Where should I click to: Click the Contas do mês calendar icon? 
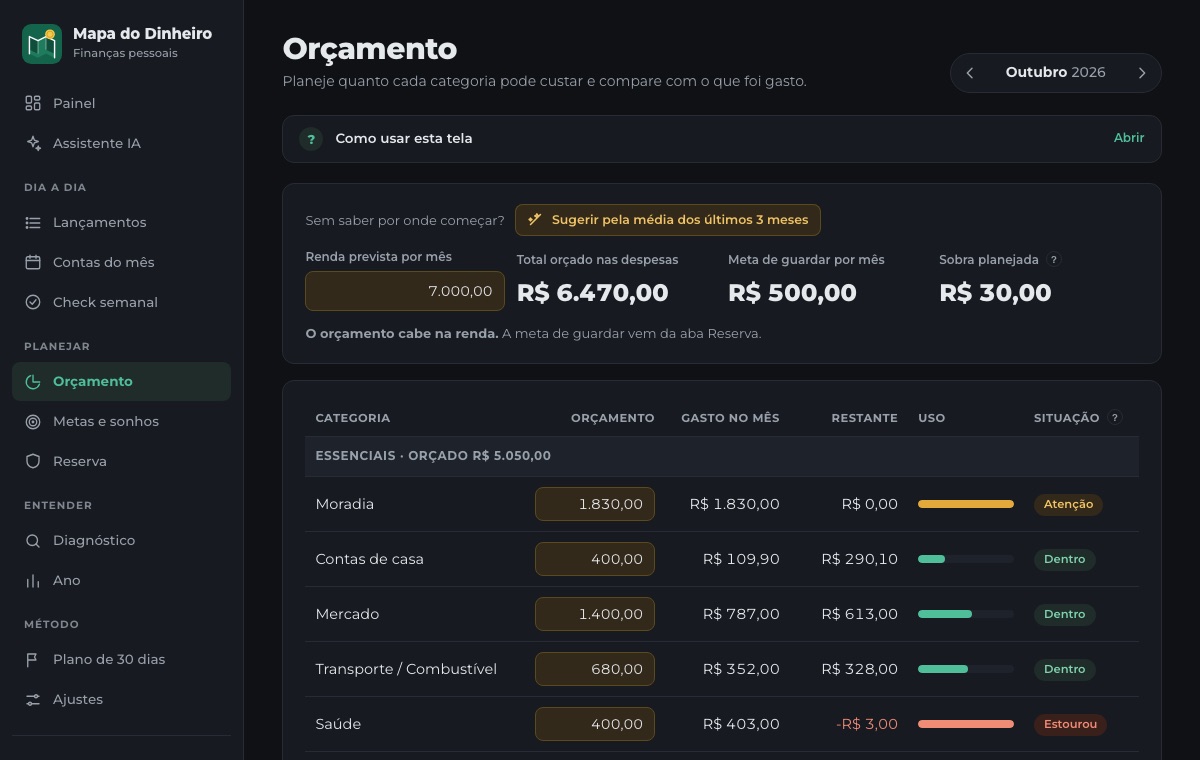33,262
